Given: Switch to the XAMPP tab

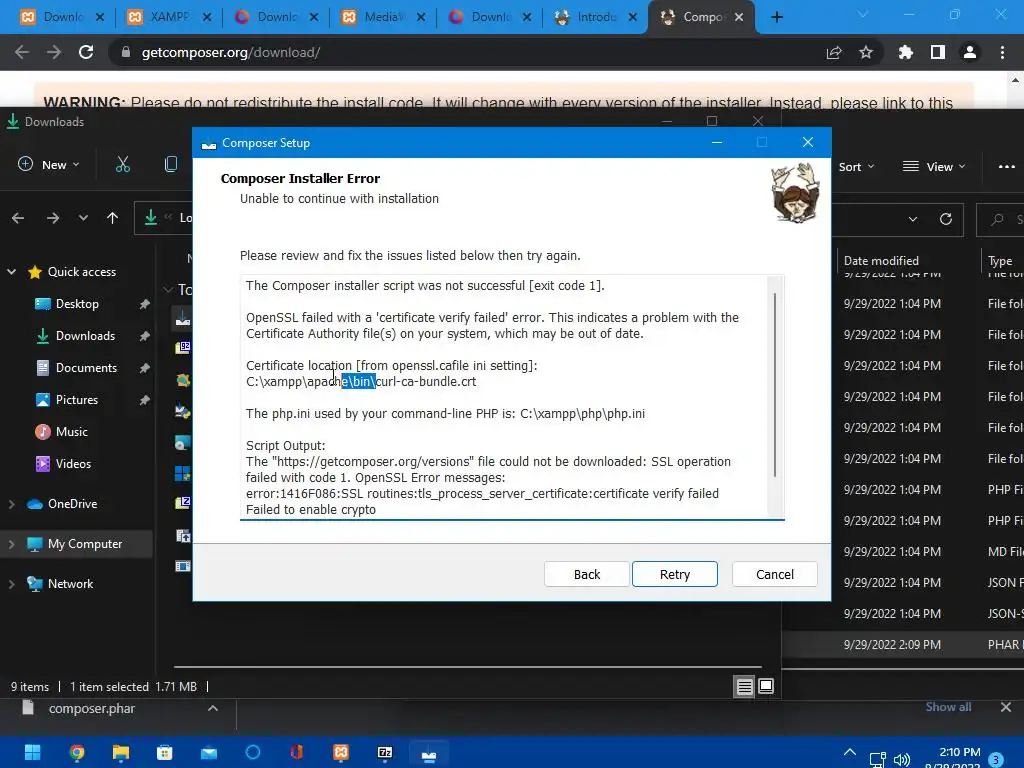Looking at the screenshot, I should 168,17.
